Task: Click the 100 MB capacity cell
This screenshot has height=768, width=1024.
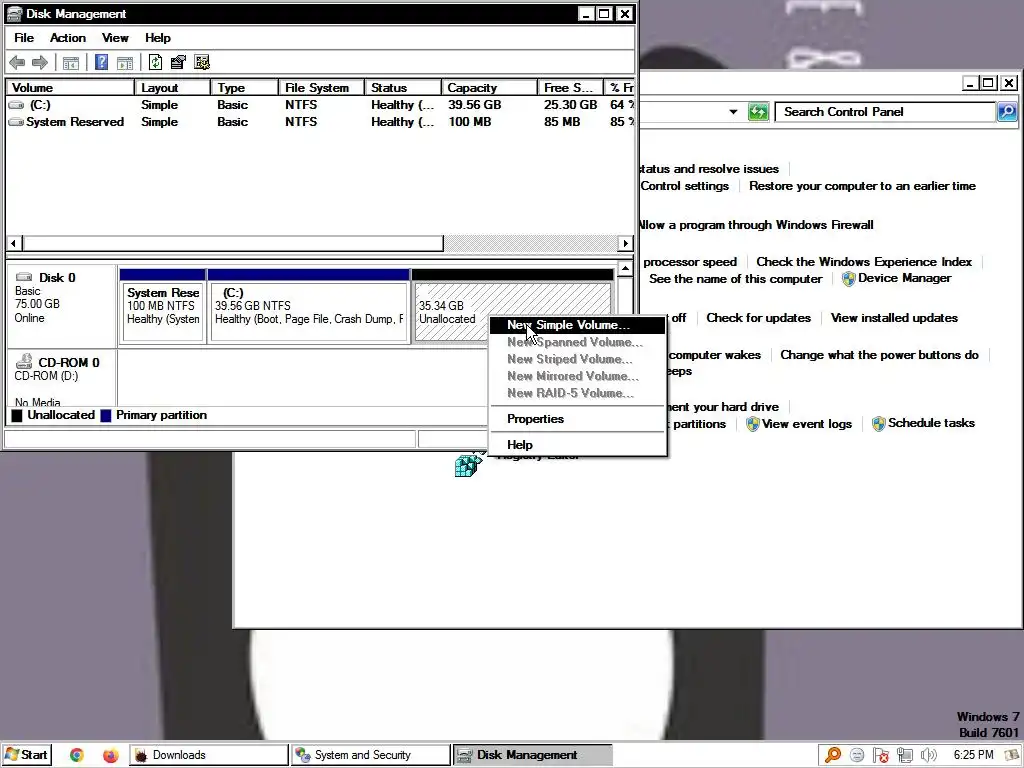Action: [x=470, y=121]
